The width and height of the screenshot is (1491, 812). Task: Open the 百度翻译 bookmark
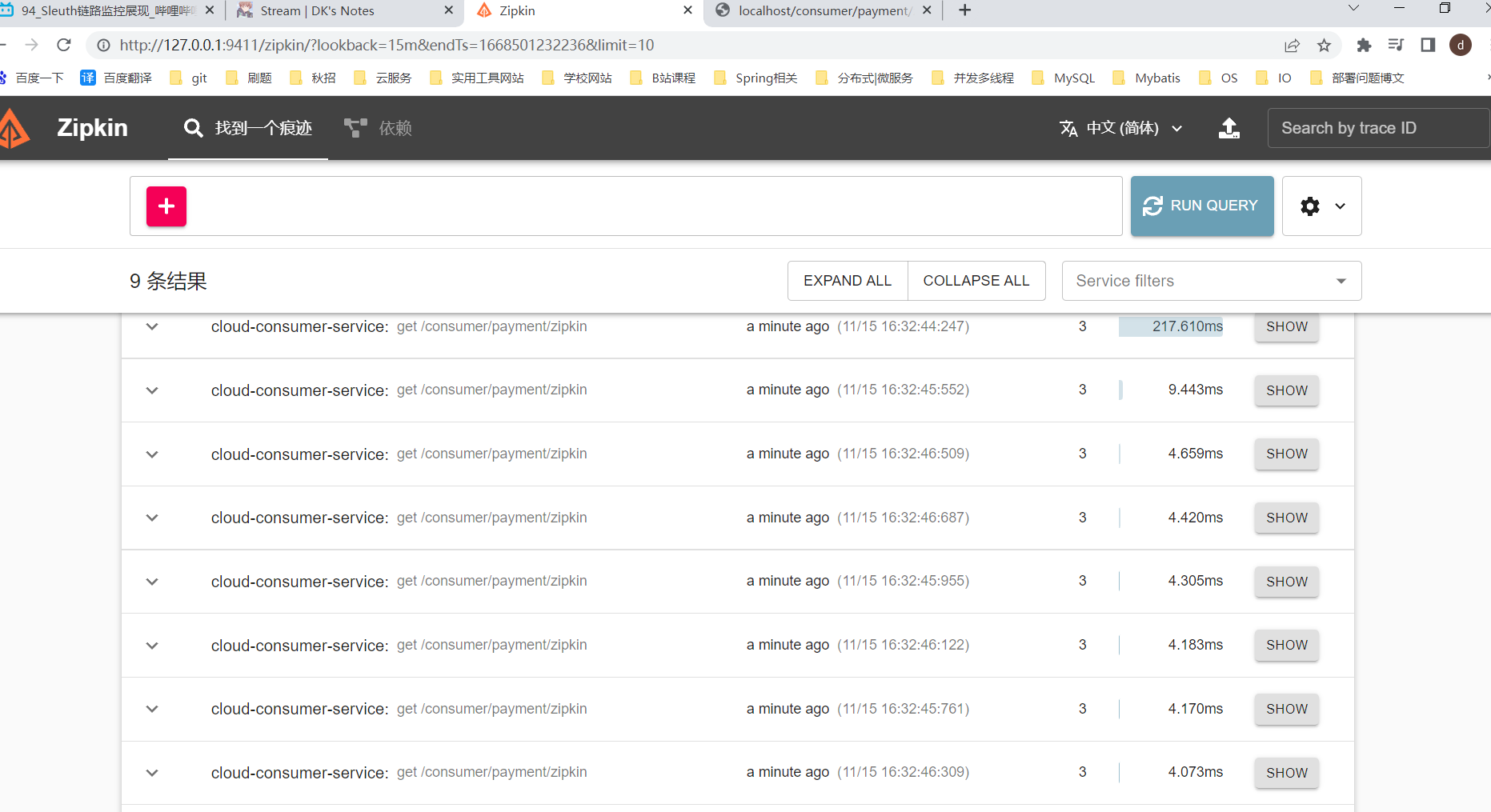tap(116, 78)
